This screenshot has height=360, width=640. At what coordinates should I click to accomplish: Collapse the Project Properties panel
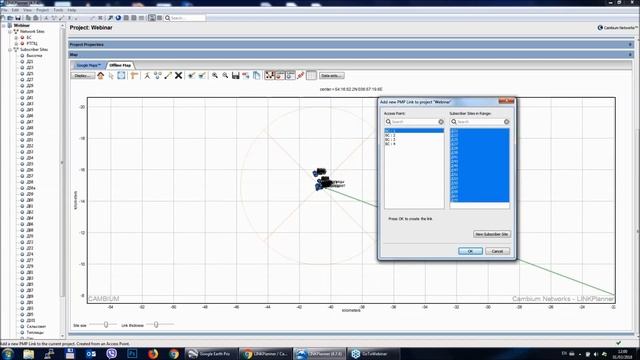[x=630, y=44]
